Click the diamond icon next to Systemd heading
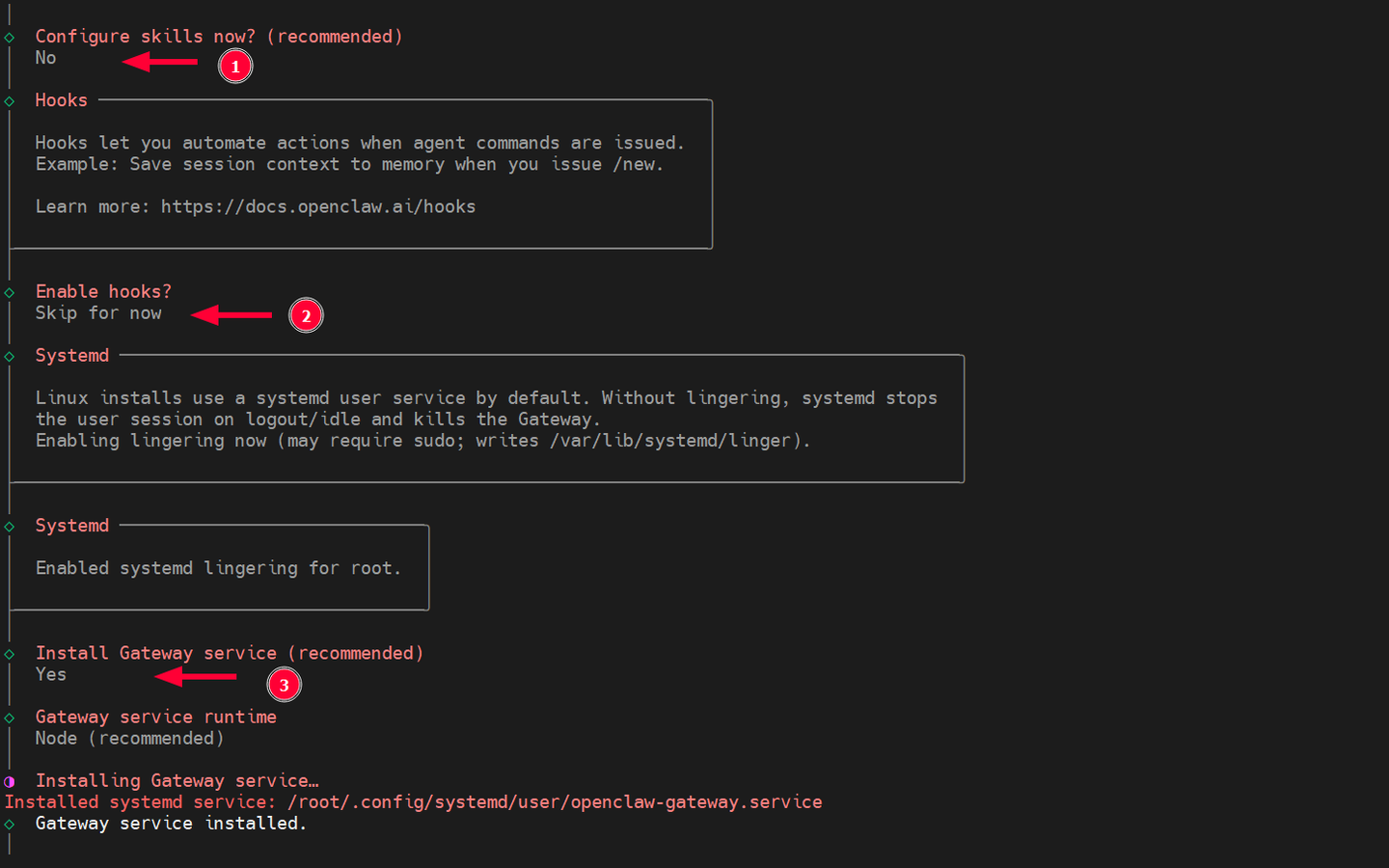 (9, 355)
